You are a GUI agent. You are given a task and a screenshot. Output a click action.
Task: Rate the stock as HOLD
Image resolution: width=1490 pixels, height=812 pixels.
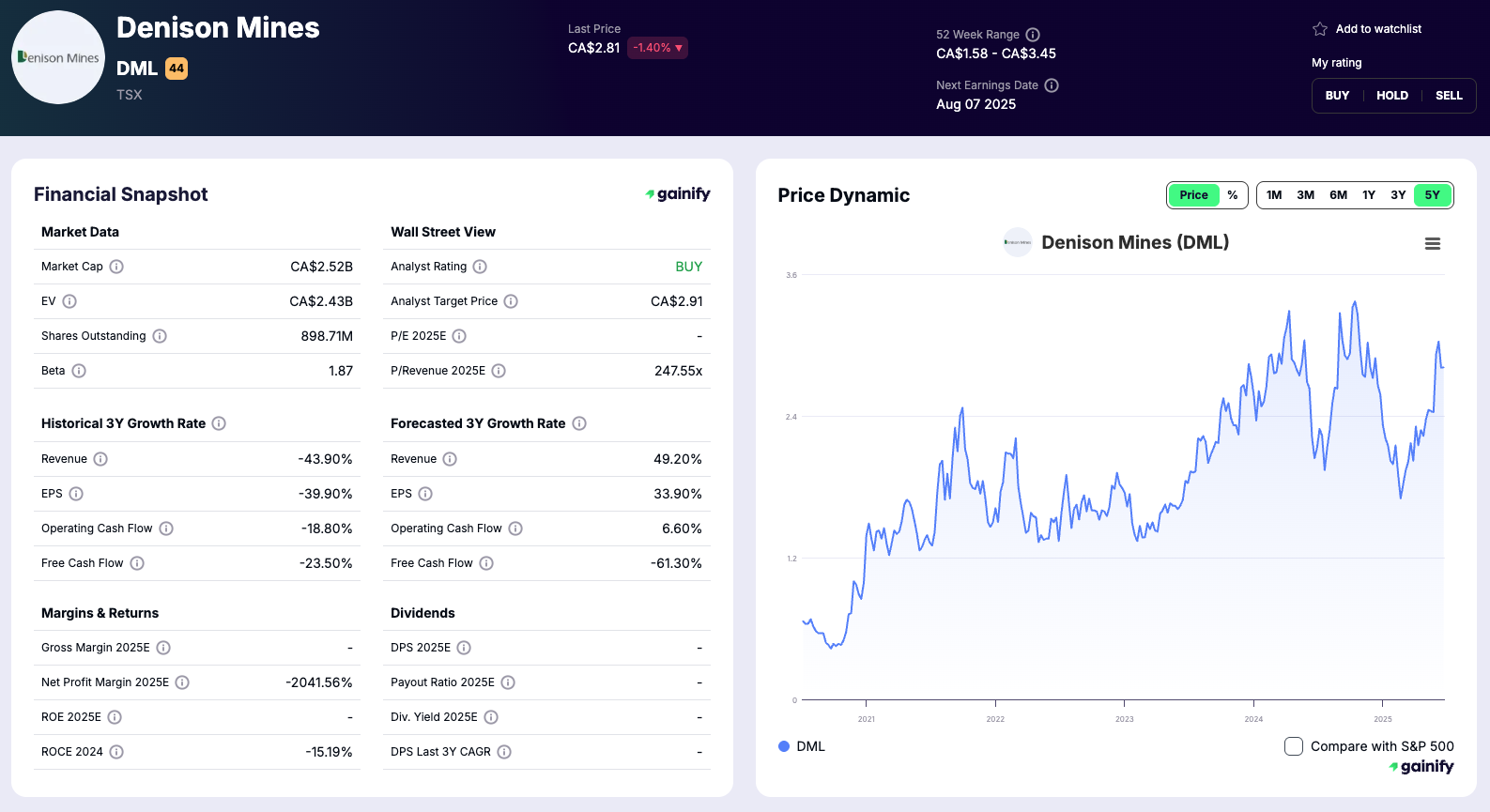pos(1392,96)
